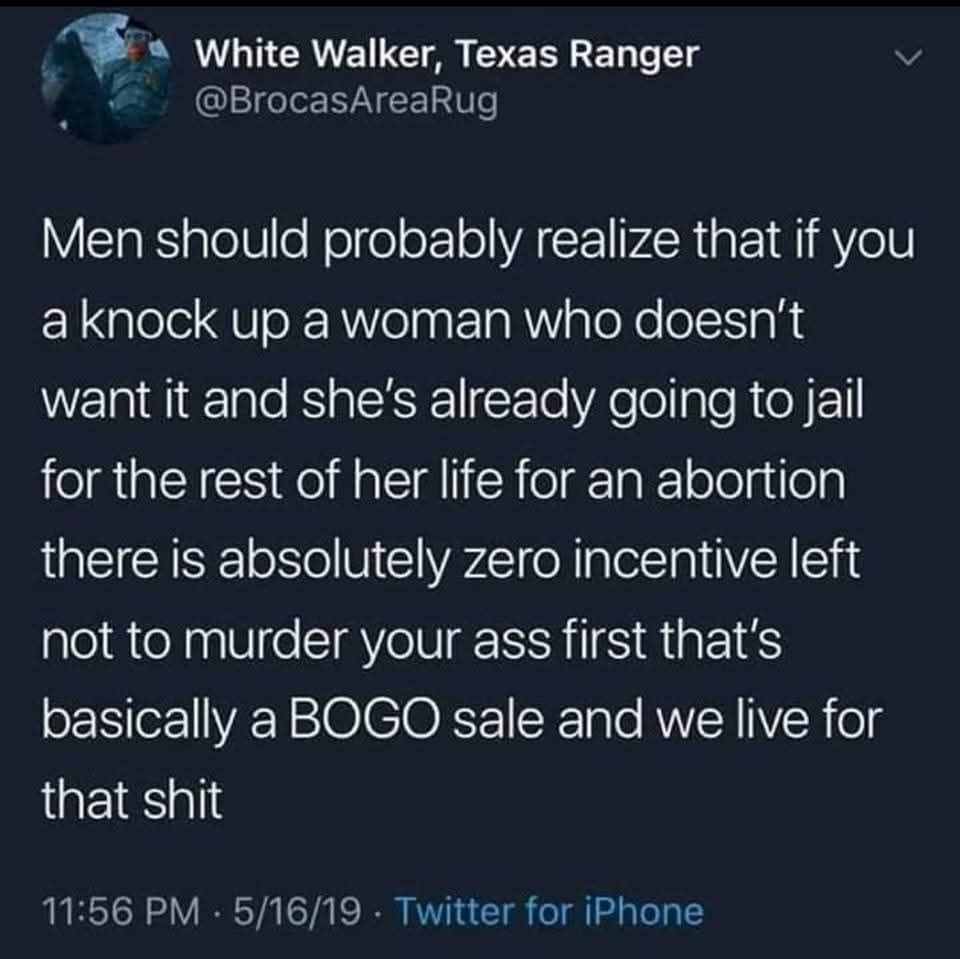Click the line 'for the rest of her life'
Image resolution: width=960 pixels, height=959 pixels.
444,481
